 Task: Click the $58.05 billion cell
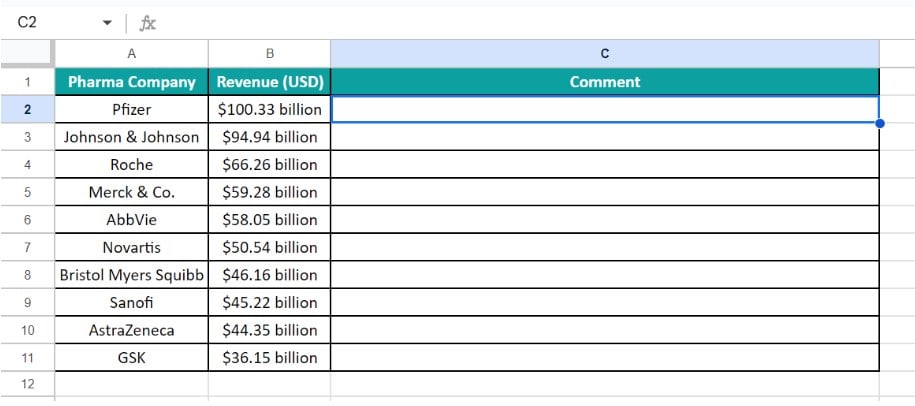click(x=270, y=220)
